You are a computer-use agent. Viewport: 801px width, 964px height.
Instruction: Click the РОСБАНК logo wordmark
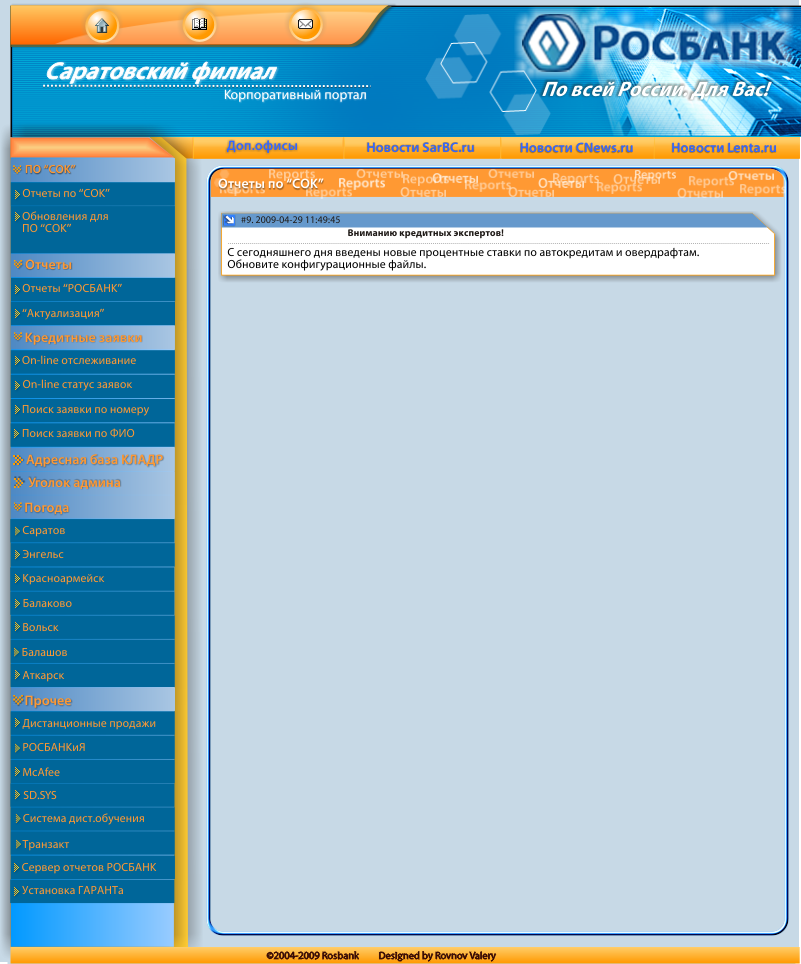coord(689,44)
